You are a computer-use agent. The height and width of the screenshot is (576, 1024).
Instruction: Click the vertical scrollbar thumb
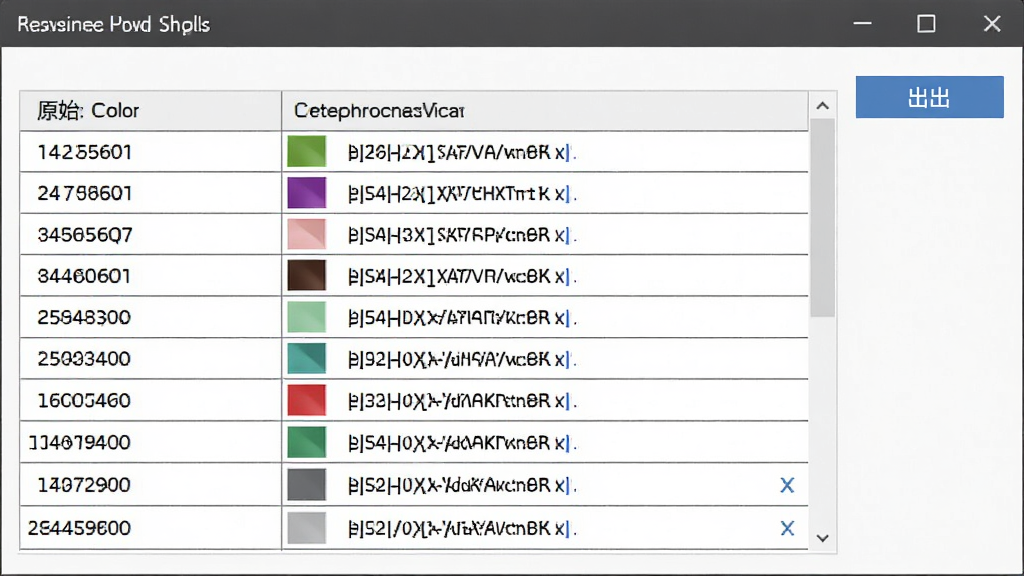(x=823, y=218)
